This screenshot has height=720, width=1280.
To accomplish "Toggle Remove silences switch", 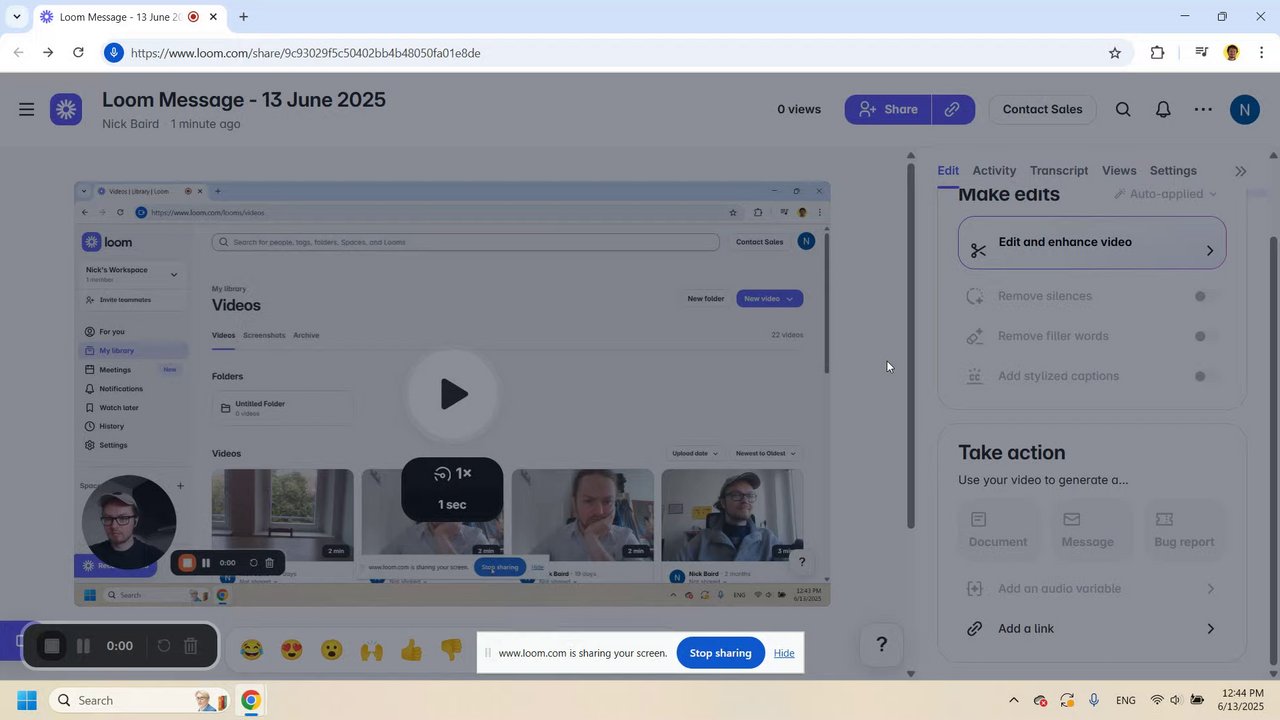I will (x=1206, y=296).
